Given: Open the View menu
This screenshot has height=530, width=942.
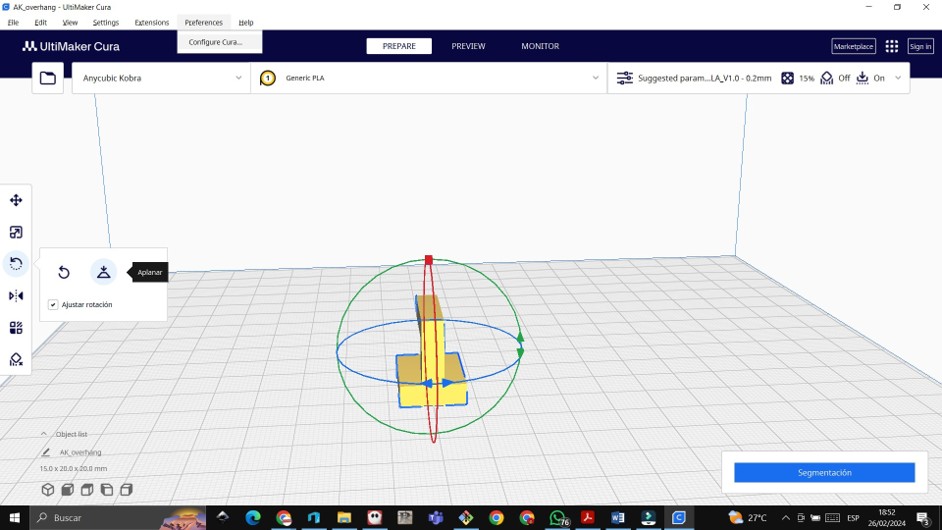Looking at the screenshot, I should [x=70, y=22].
